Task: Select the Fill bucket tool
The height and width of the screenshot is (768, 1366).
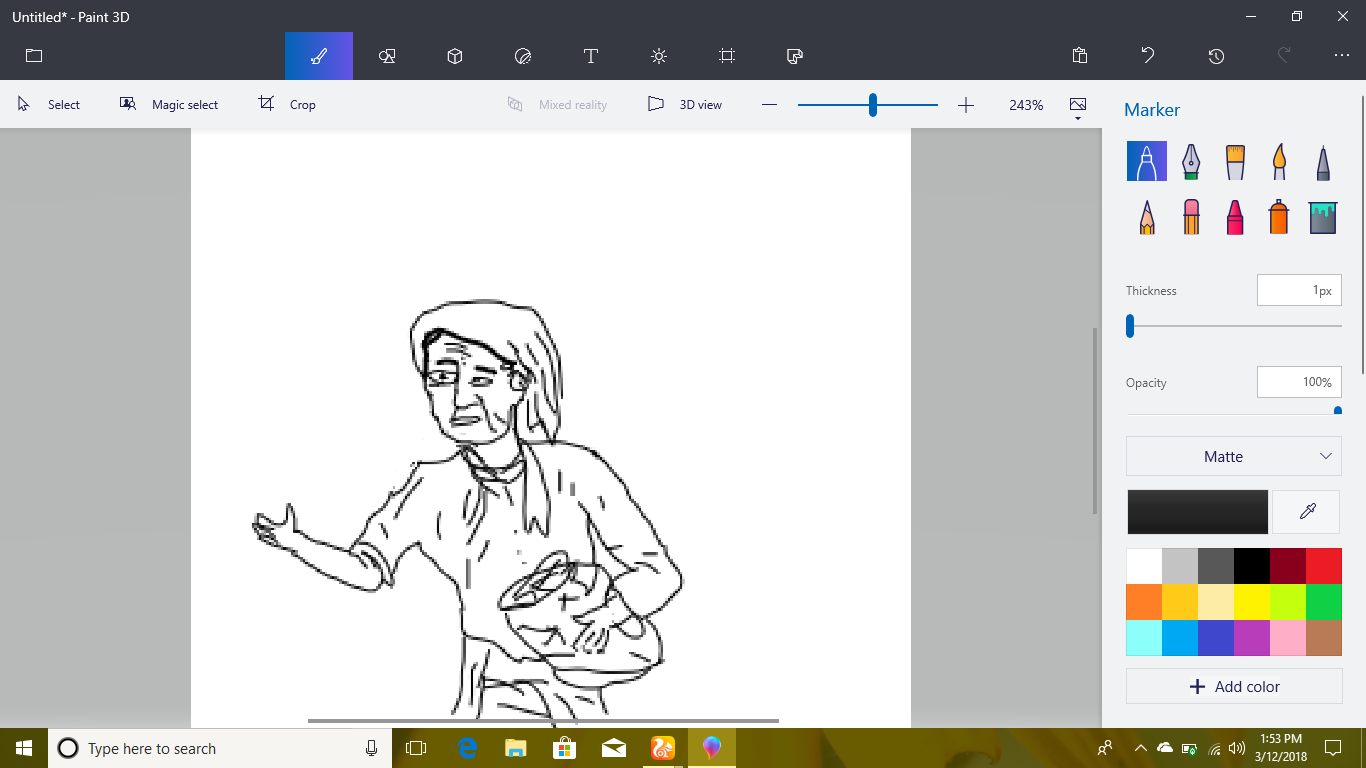Action: coord(1323,216)
